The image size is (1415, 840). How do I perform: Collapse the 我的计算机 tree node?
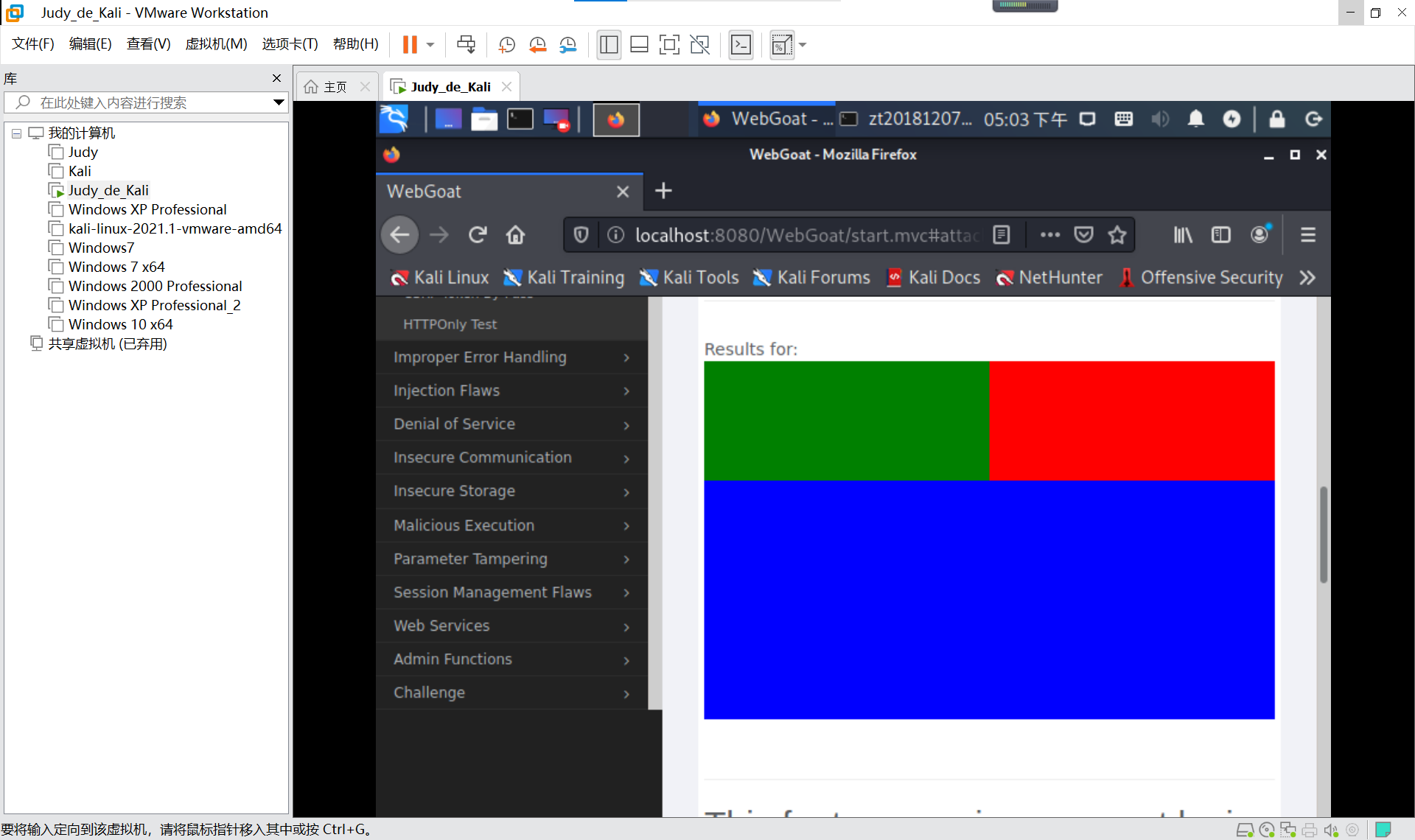[16, 133]
